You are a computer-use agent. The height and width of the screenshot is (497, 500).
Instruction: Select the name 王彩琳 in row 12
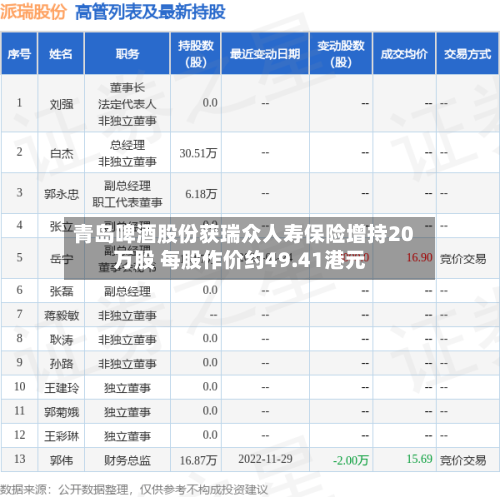click(61, 436)
